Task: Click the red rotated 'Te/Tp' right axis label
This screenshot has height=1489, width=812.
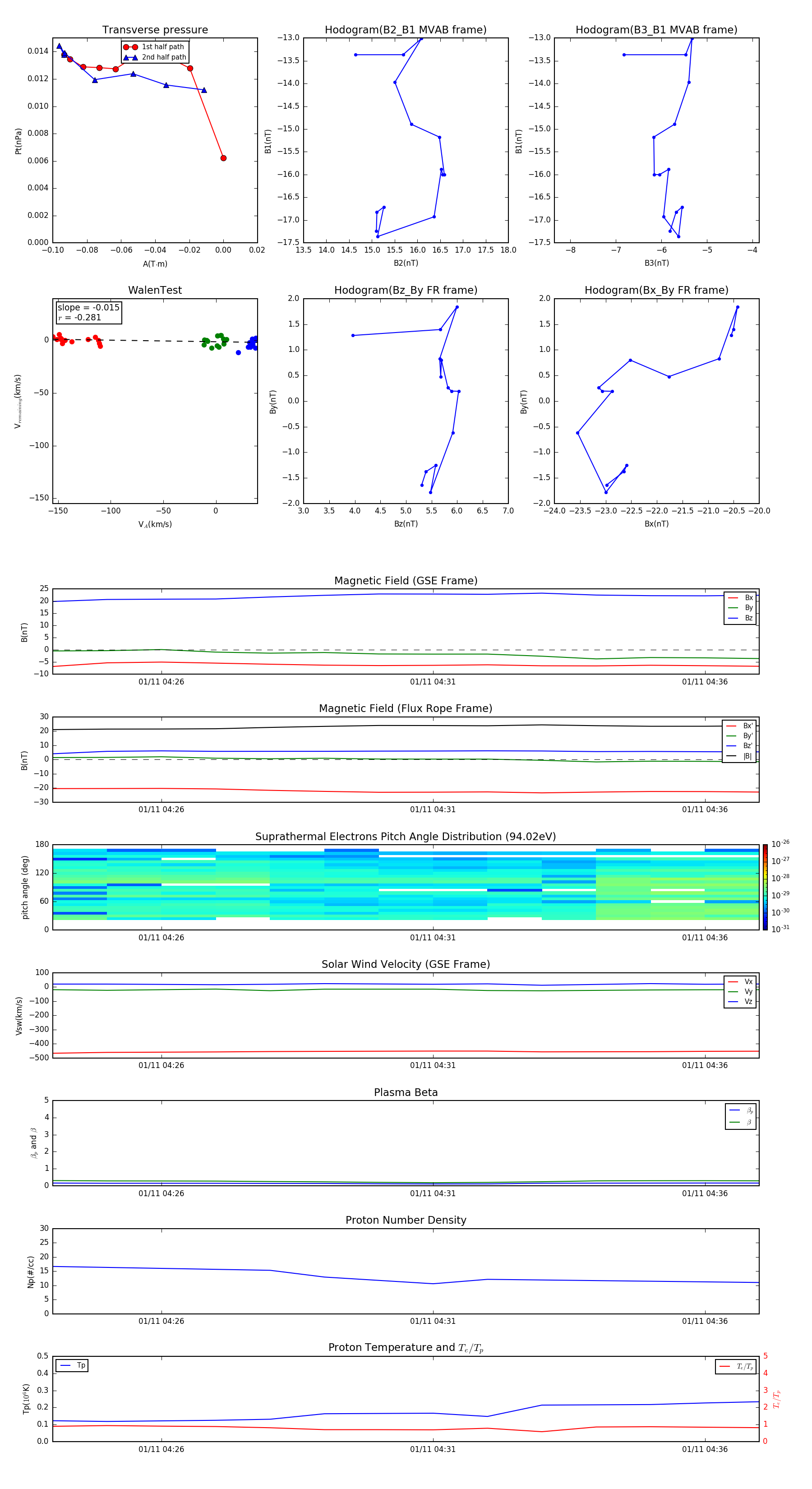Action: (x=776, y=1399)
